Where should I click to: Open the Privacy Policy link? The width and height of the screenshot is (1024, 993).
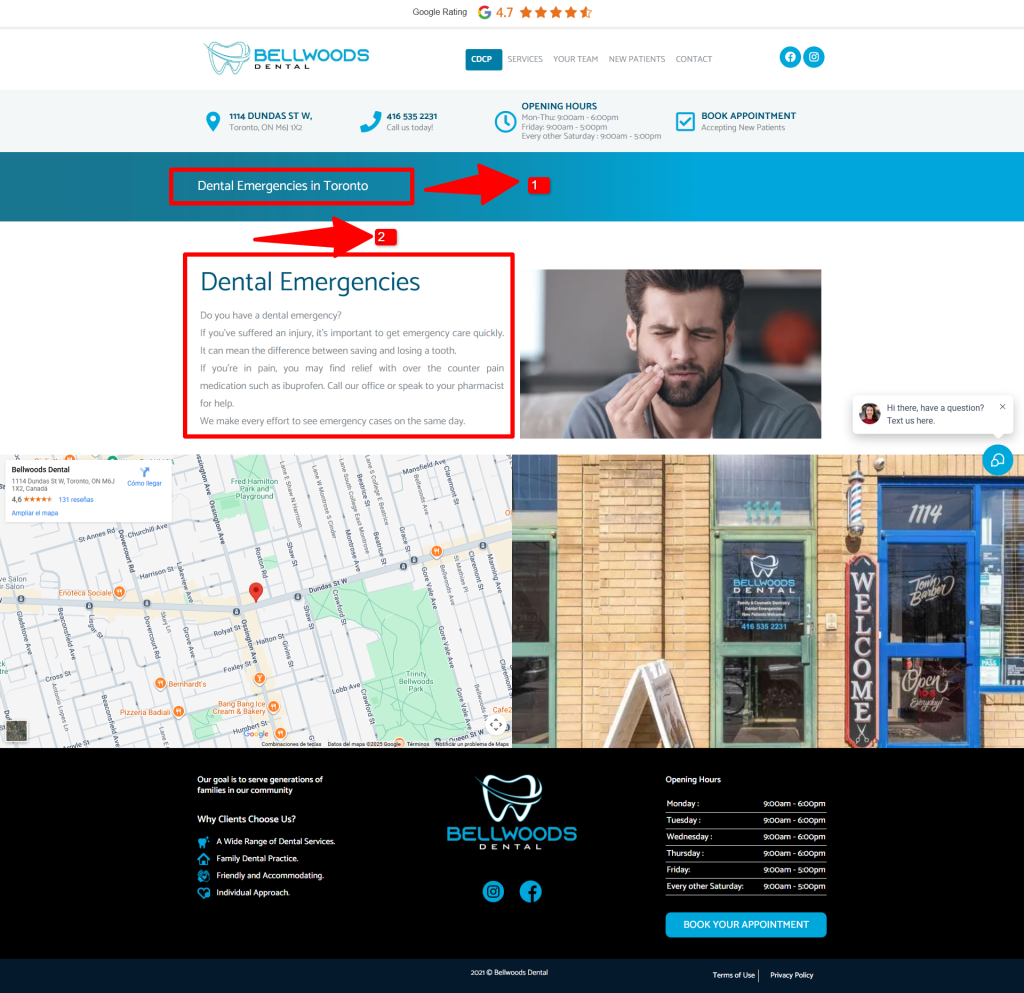[x=791, y=975]
